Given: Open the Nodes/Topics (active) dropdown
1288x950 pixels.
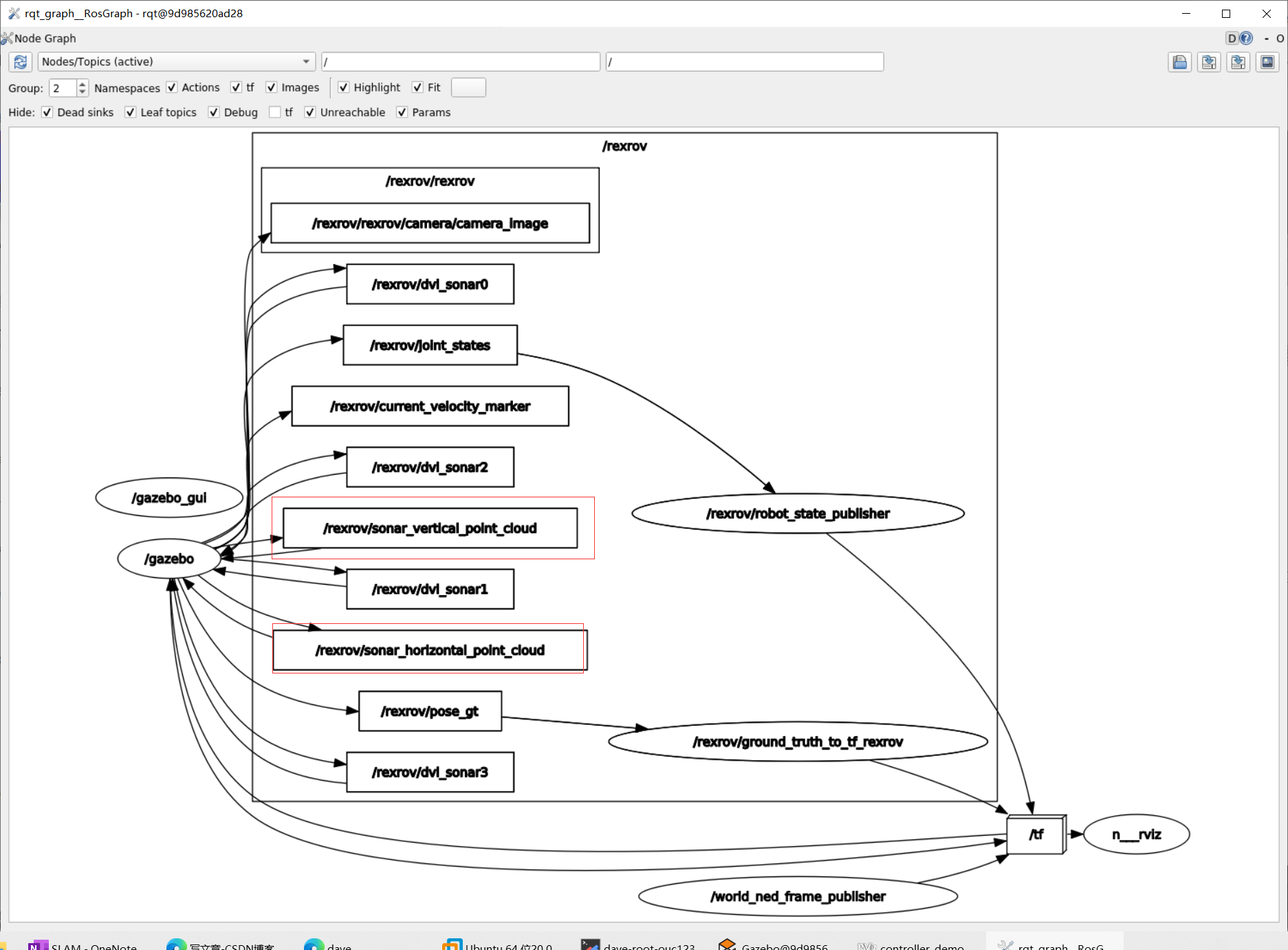Looking at the screenshot, I should [x=176, y=62].
